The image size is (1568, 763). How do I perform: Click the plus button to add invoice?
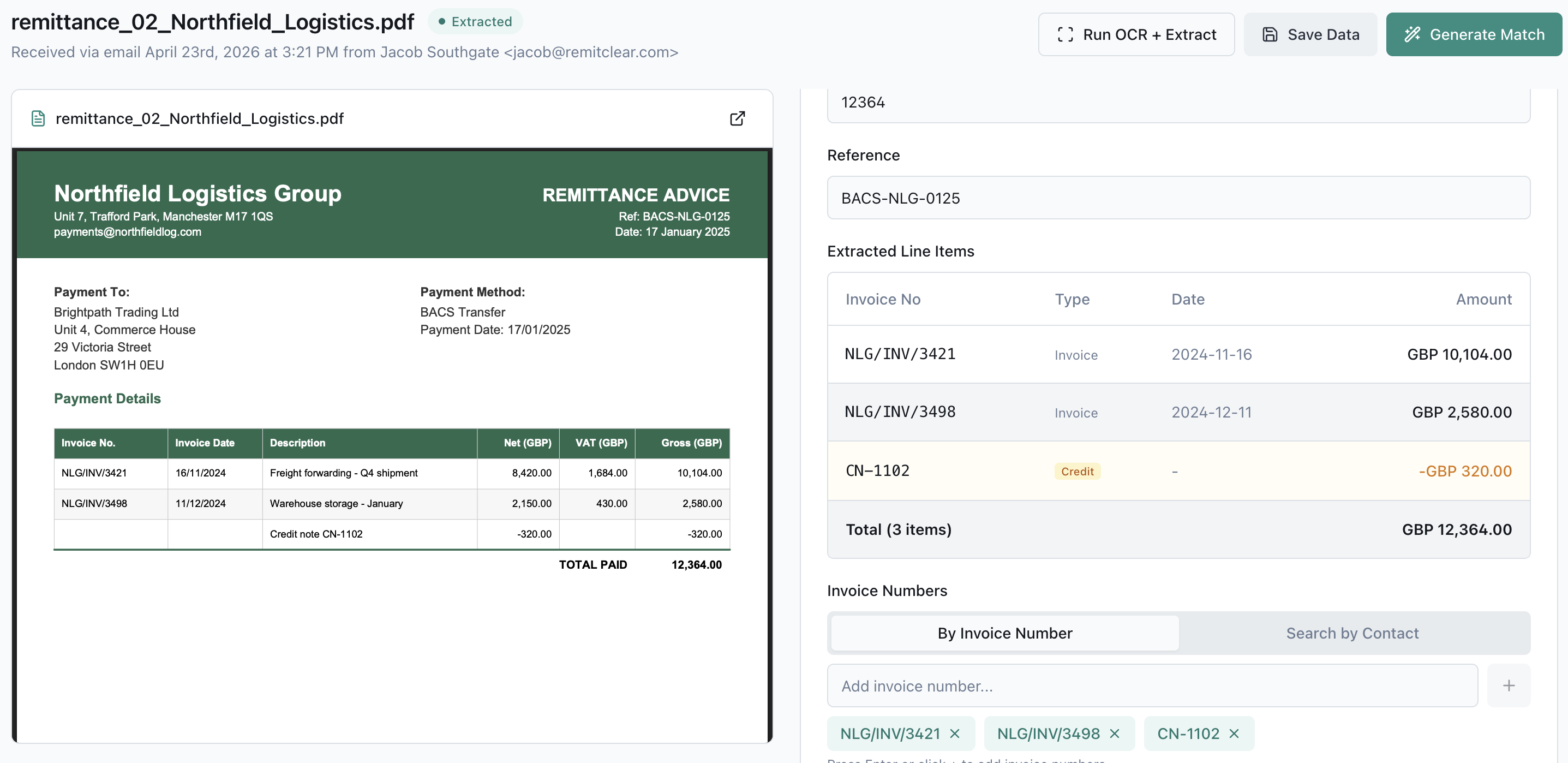pos(1509,685)
